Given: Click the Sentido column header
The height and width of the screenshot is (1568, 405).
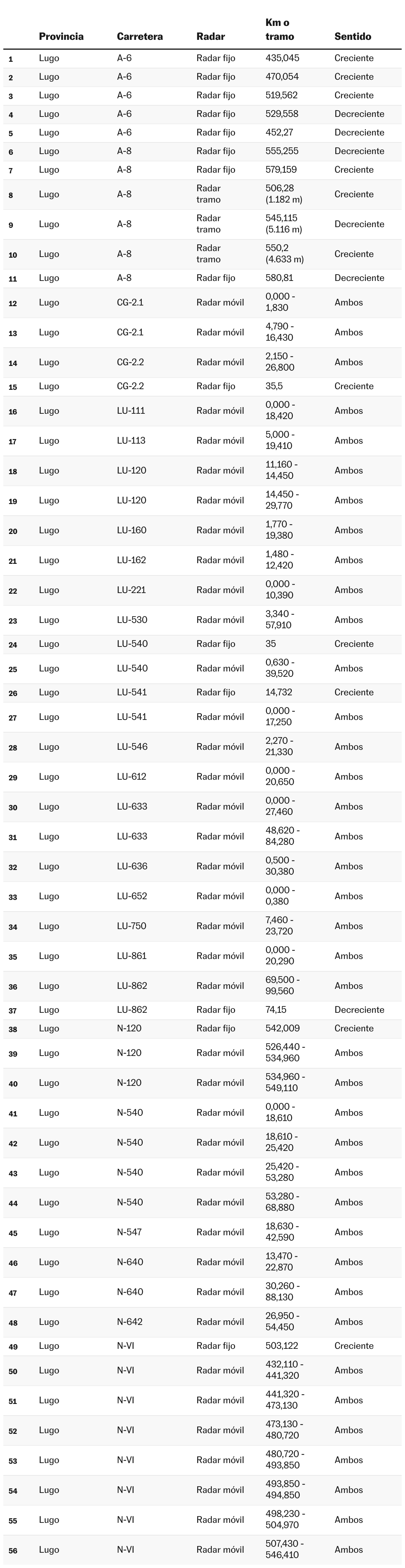Looking at the screenshot, I should point(352,37).
